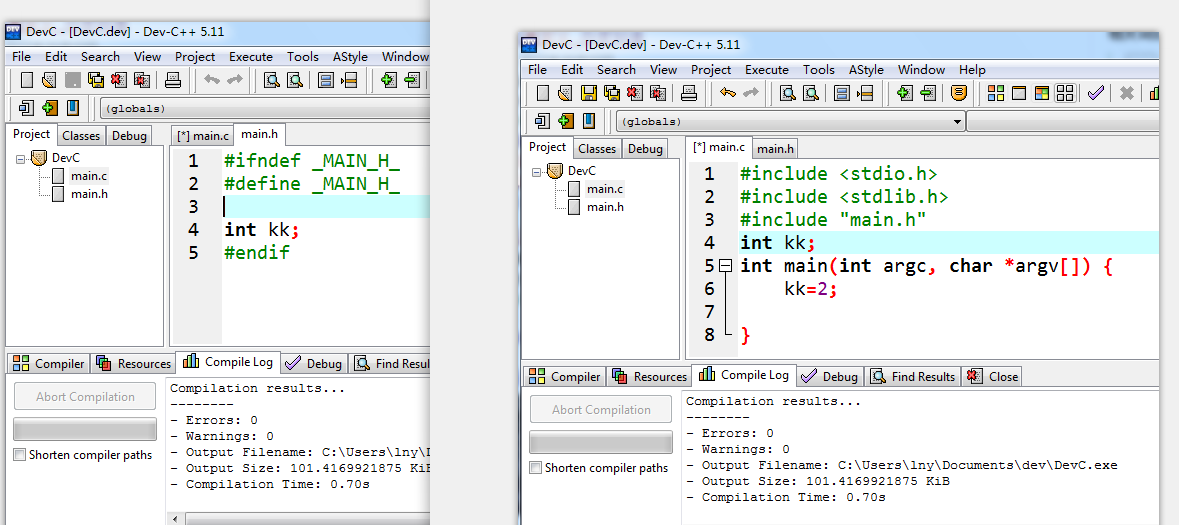The width and height of the screenshot is (1179, 525).
Task: Click green minus Remove from Project, right window
Action: tap(928, 93)
